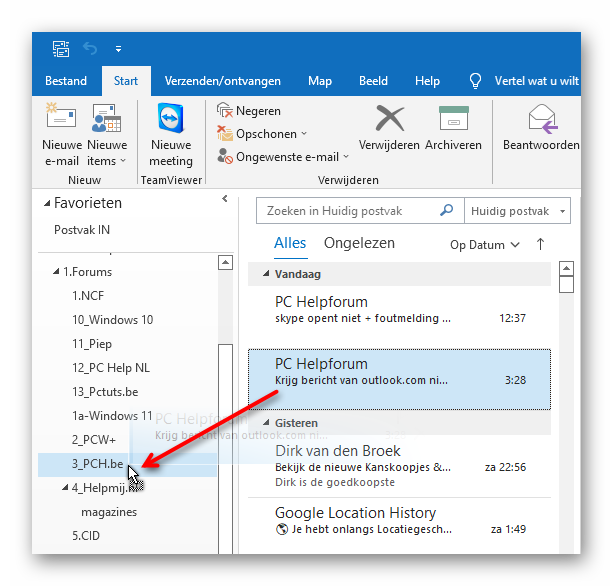Show only Ongelezen messages

point(359,243)
